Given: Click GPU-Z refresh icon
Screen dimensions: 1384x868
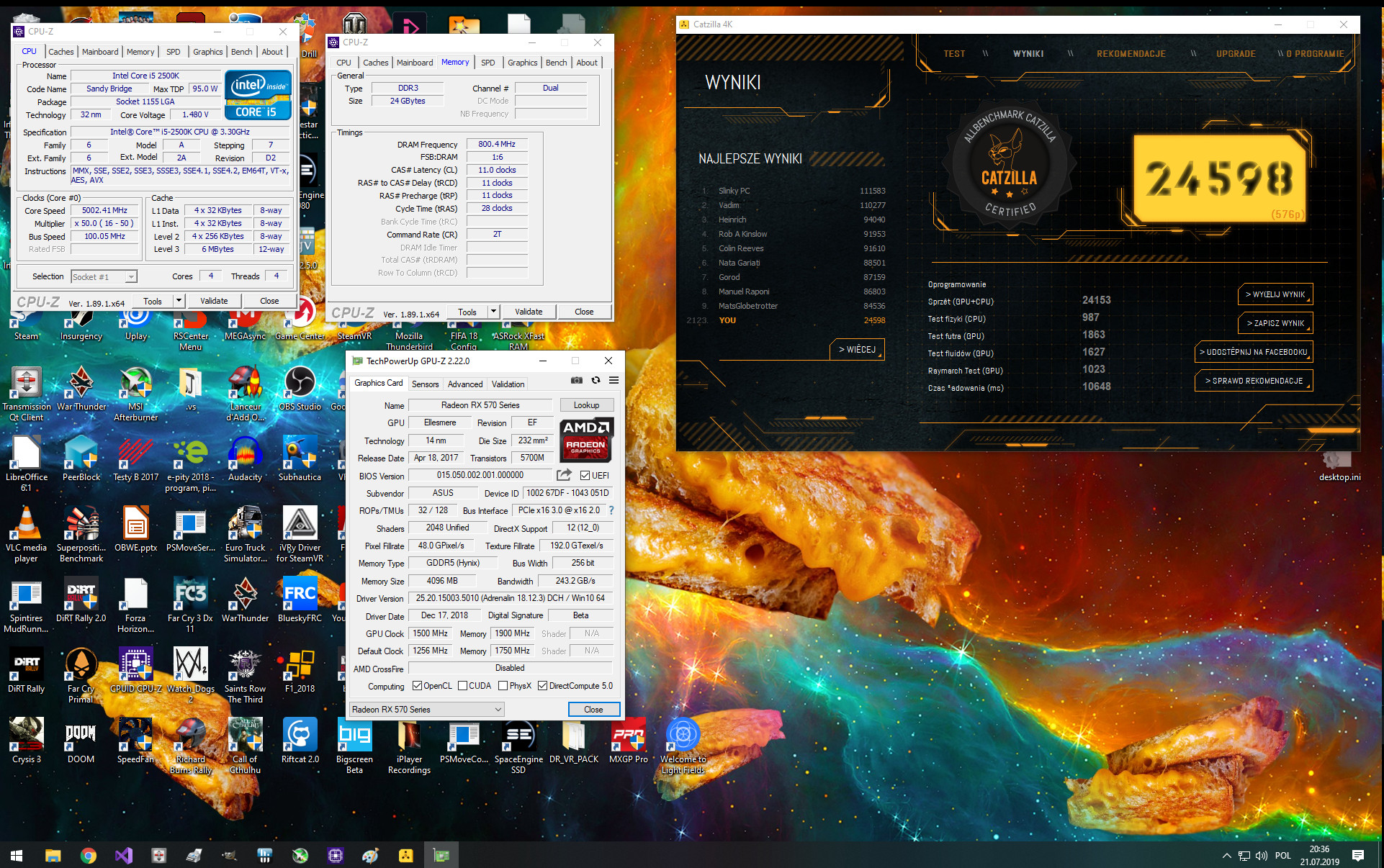Looking at the screenshot, I should click(596, 380).
